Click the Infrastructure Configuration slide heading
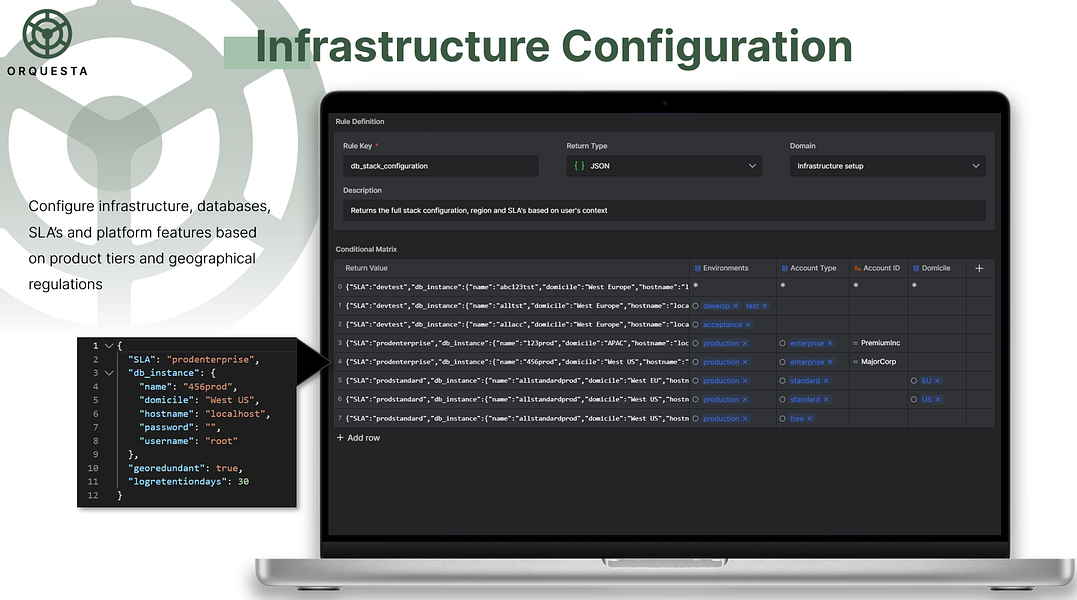The width and height of the screenshot is (1077, 600). (554, 47)
